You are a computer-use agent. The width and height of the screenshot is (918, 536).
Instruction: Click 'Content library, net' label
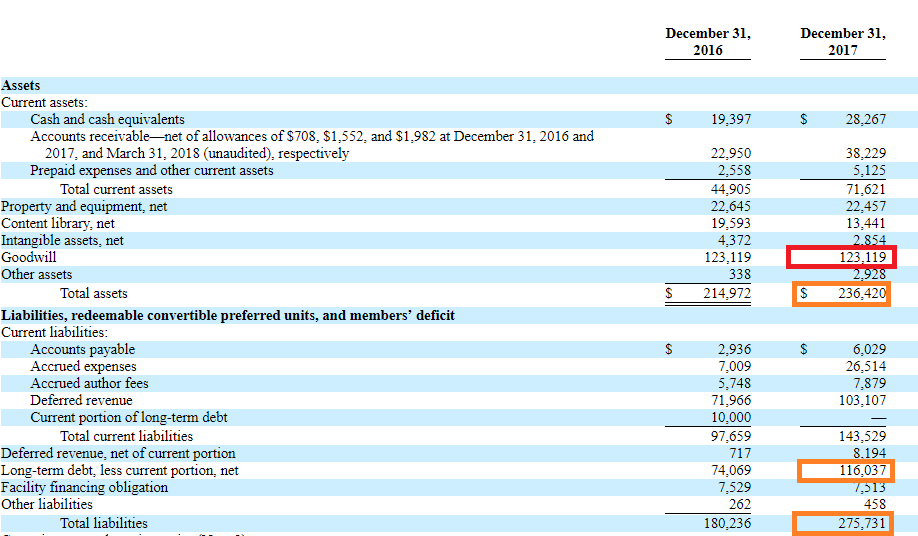[58, 224]
